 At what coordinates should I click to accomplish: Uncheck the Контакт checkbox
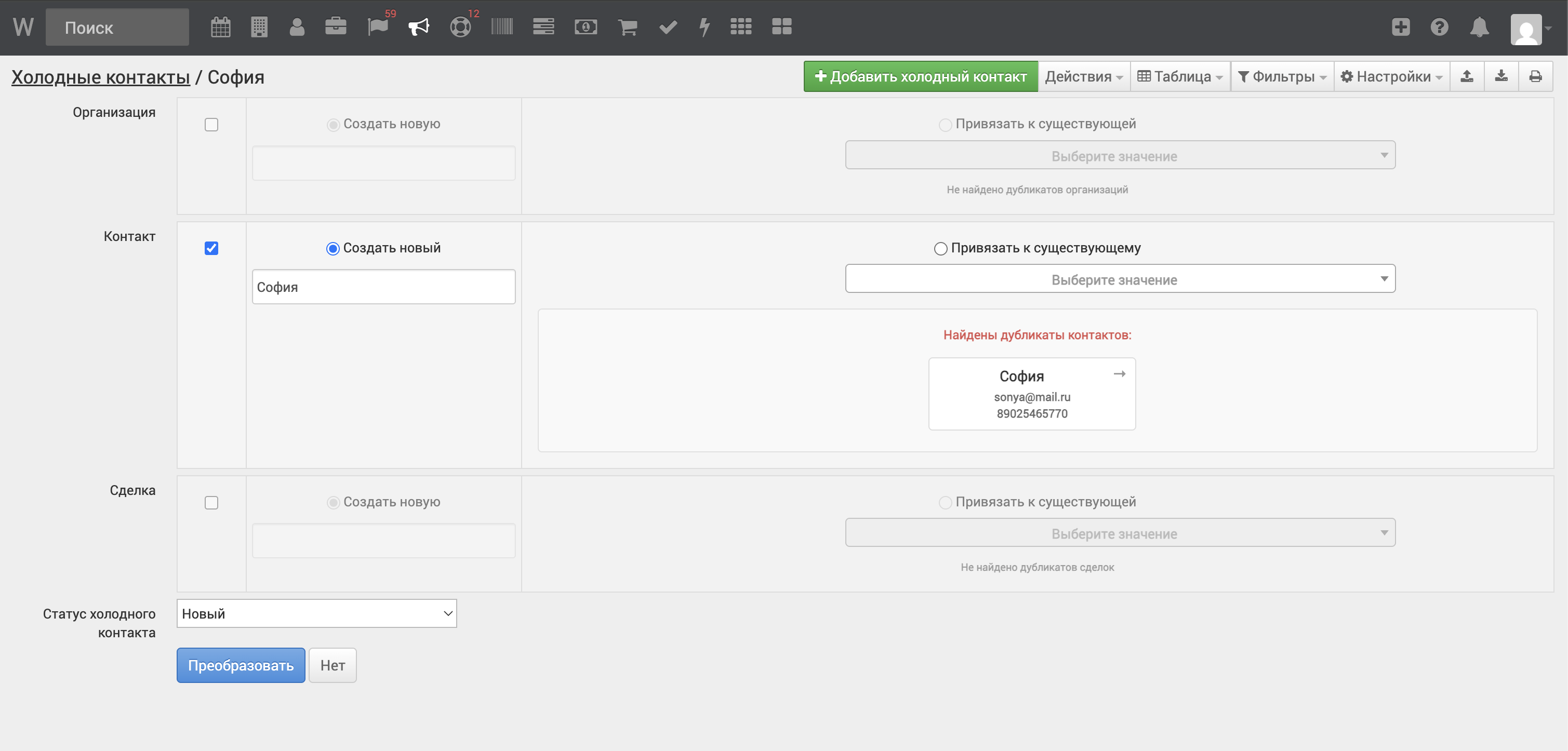(211, 248)
